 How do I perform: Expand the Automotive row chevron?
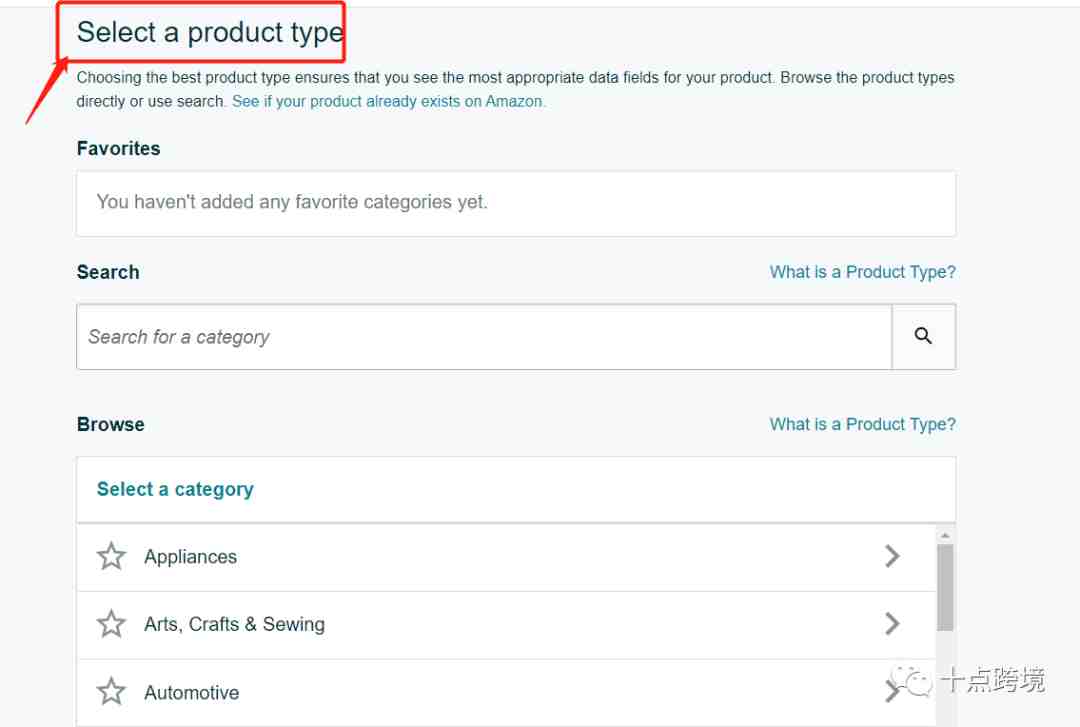[x=892, y=692]
